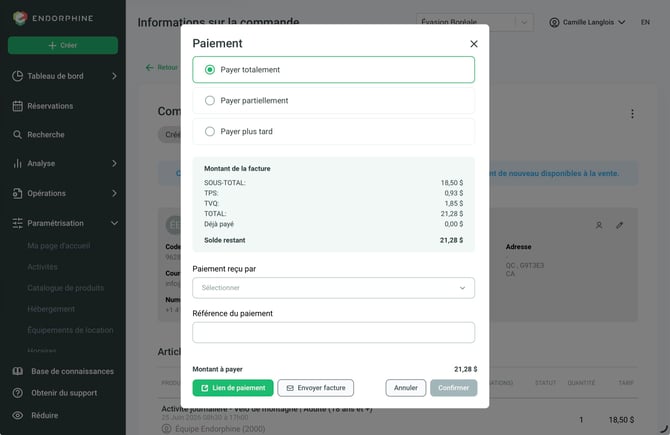670x435 pixels.
Task: Close the Paiement dialog with X icon
Action: (x=473, y=44)
